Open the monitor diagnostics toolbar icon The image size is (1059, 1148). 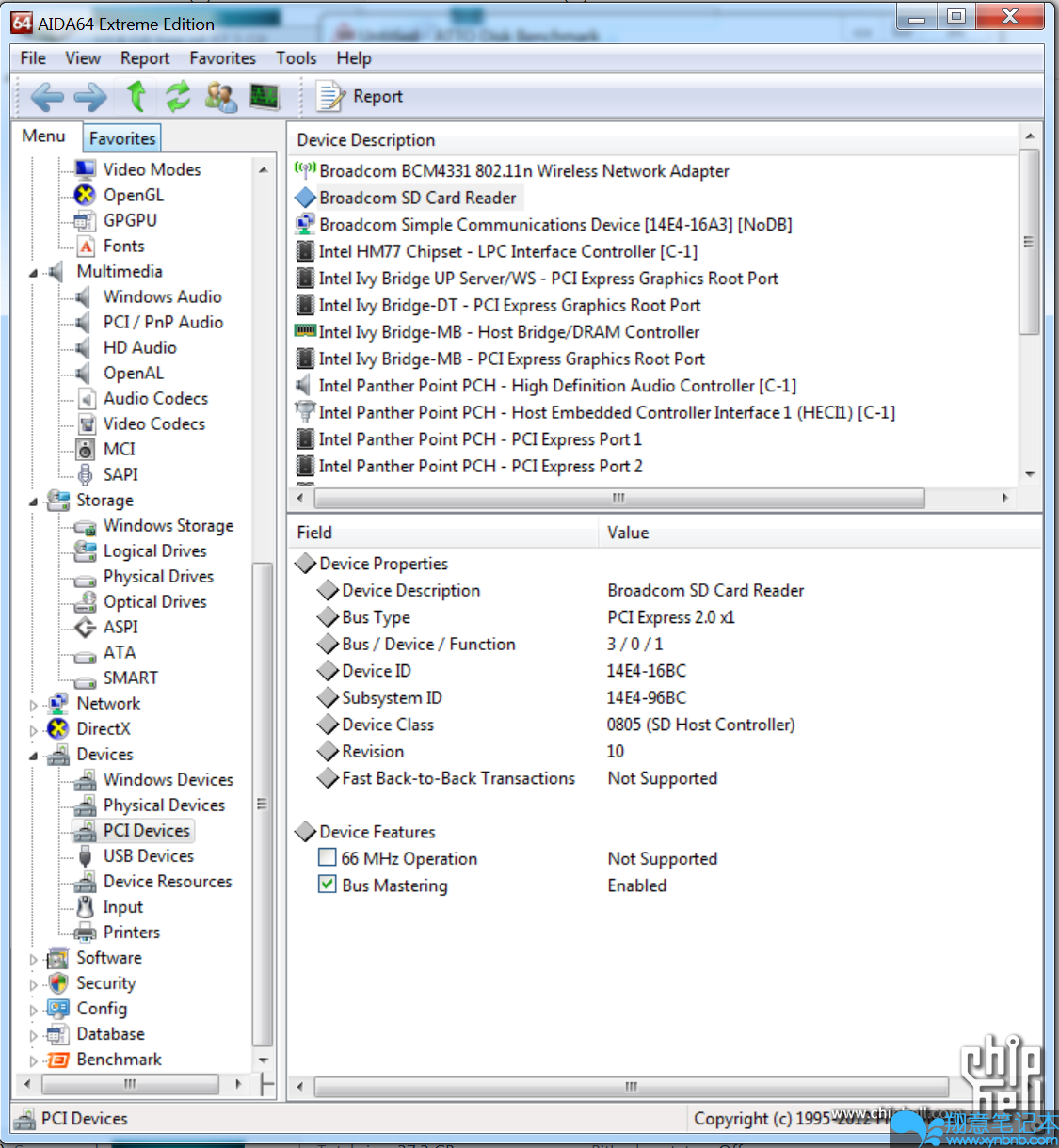point(265,96)
